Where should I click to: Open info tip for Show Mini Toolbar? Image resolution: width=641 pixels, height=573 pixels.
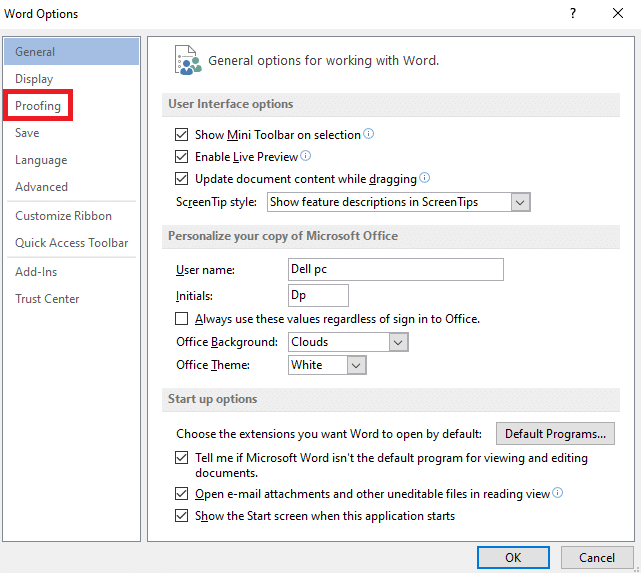pyautogui.click(x=368, y=134)
